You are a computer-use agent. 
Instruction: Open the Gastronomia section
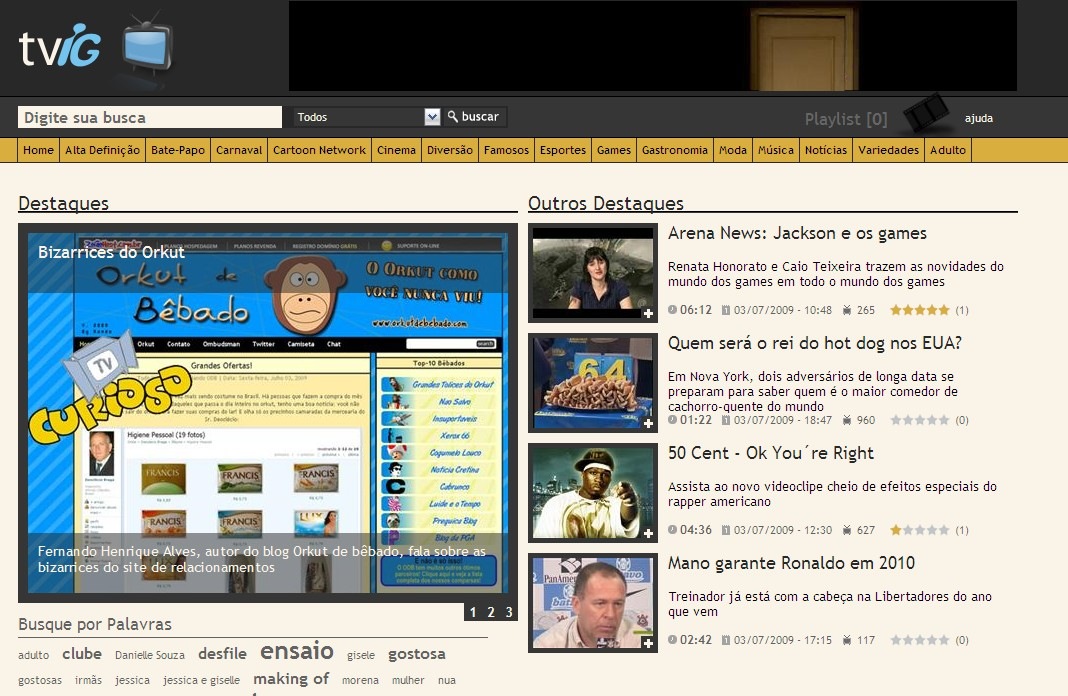pos(674,150)
